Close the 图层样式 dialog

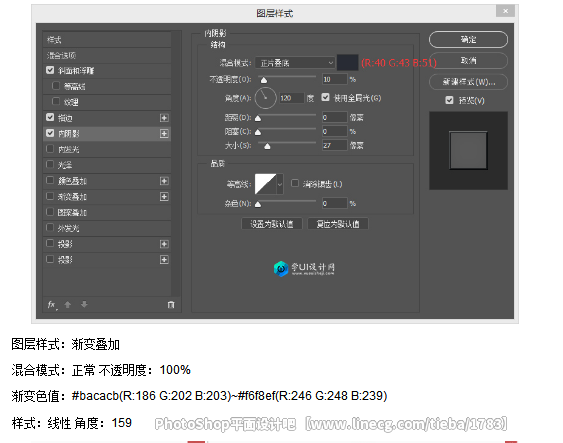tap(505, 11)
